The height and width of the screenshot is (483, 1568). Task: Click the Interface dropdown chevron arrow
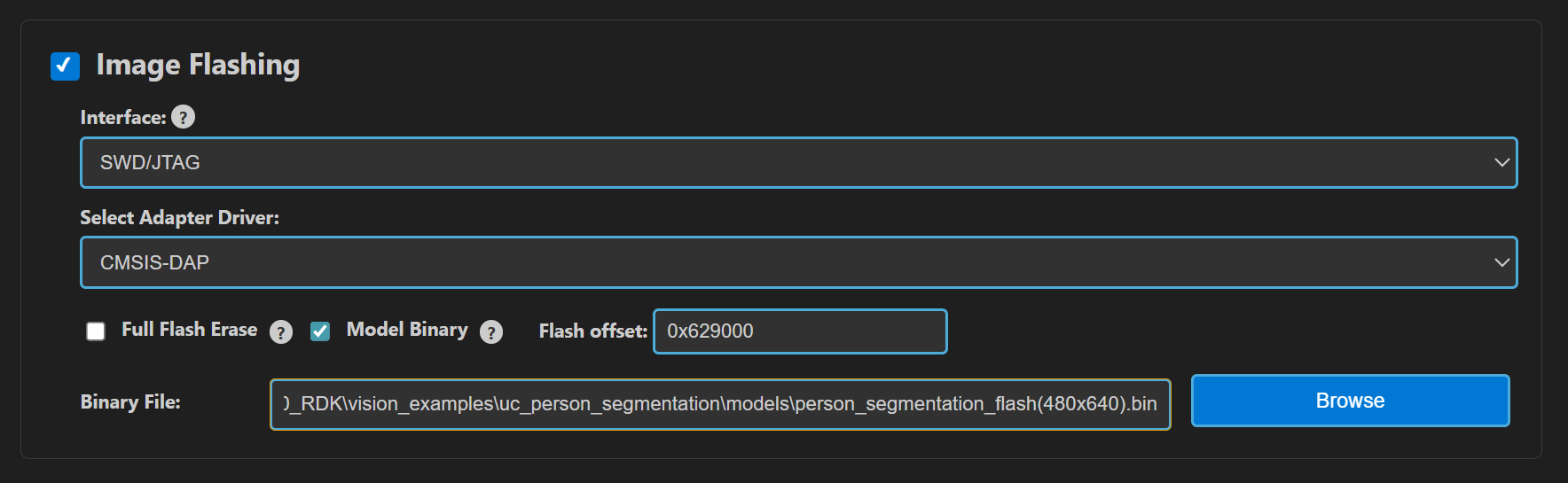pos(1501,163)
